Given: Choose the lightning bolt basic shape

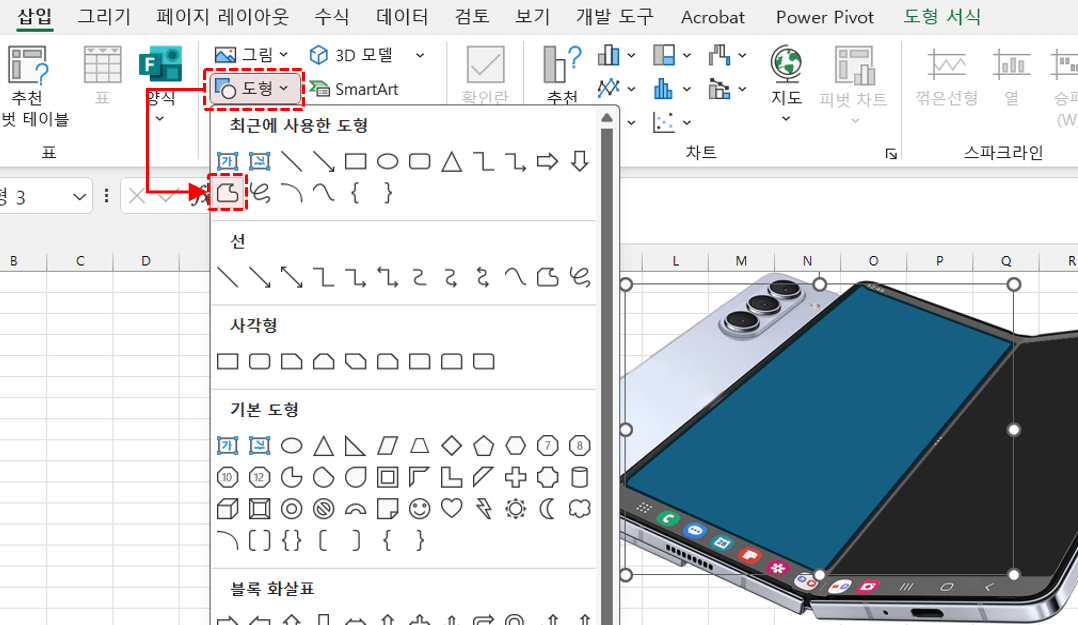Looking at the screenshot, I should [483, 509].
